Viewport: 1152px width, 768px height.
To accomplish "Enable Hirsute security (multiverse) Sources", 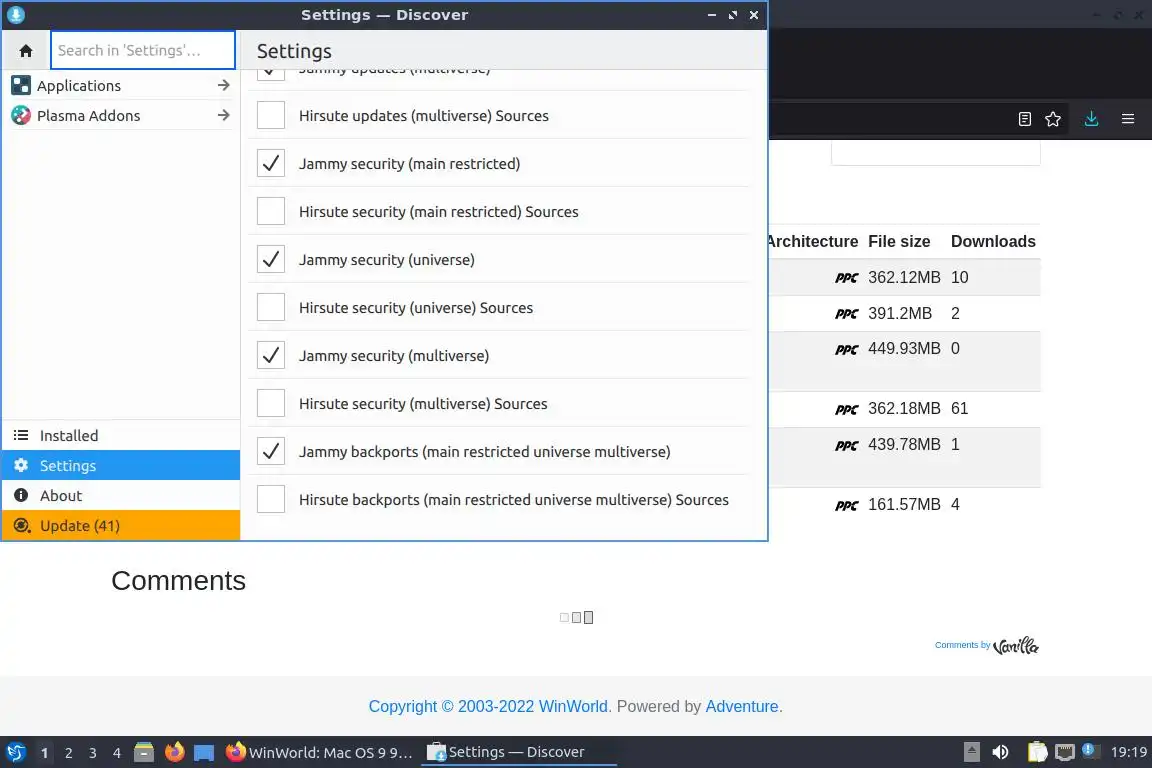I will click(x=271, y=403).
